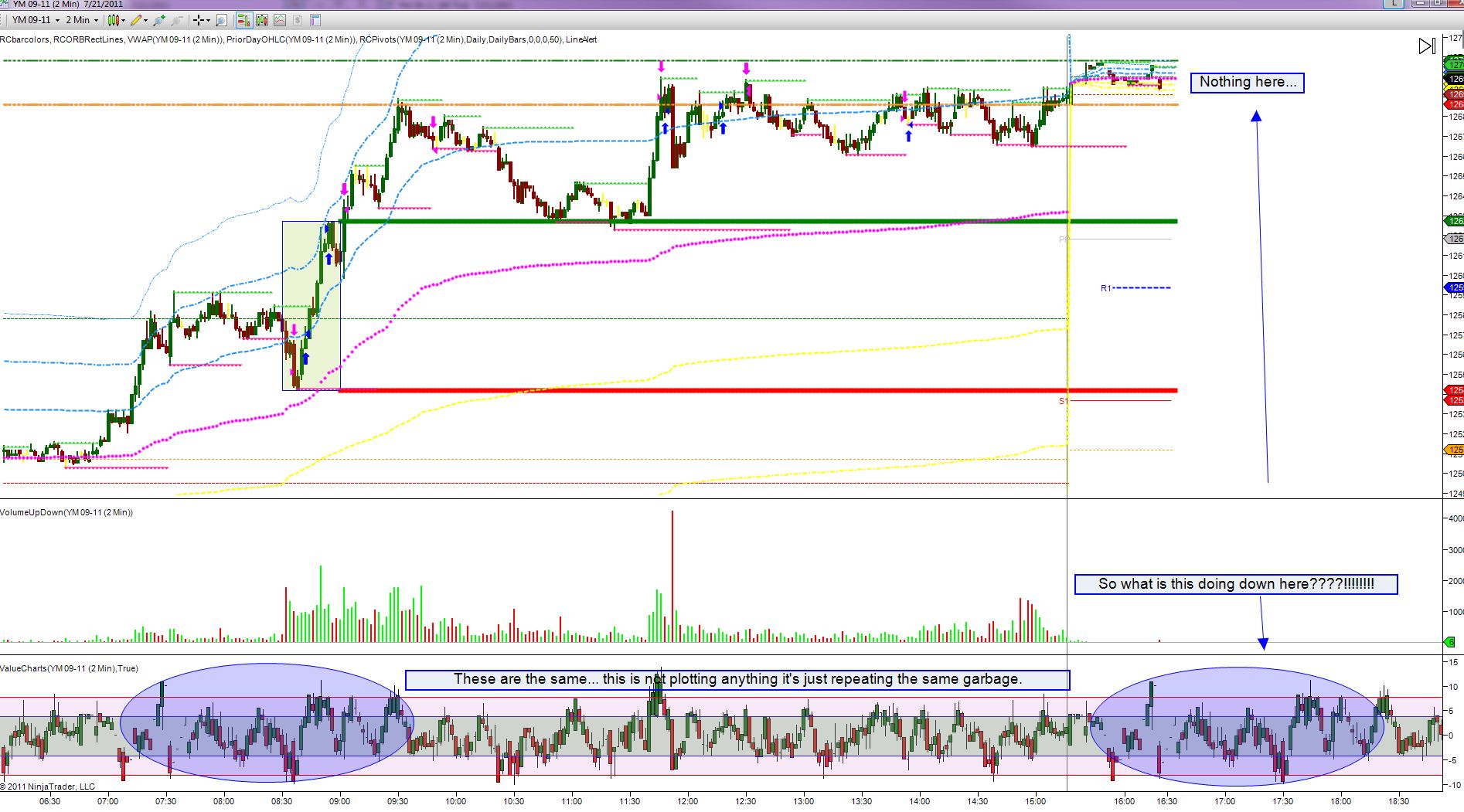Open the candlestick data series icon
This screenshot has height=812, width=1464.
(262, 20)
